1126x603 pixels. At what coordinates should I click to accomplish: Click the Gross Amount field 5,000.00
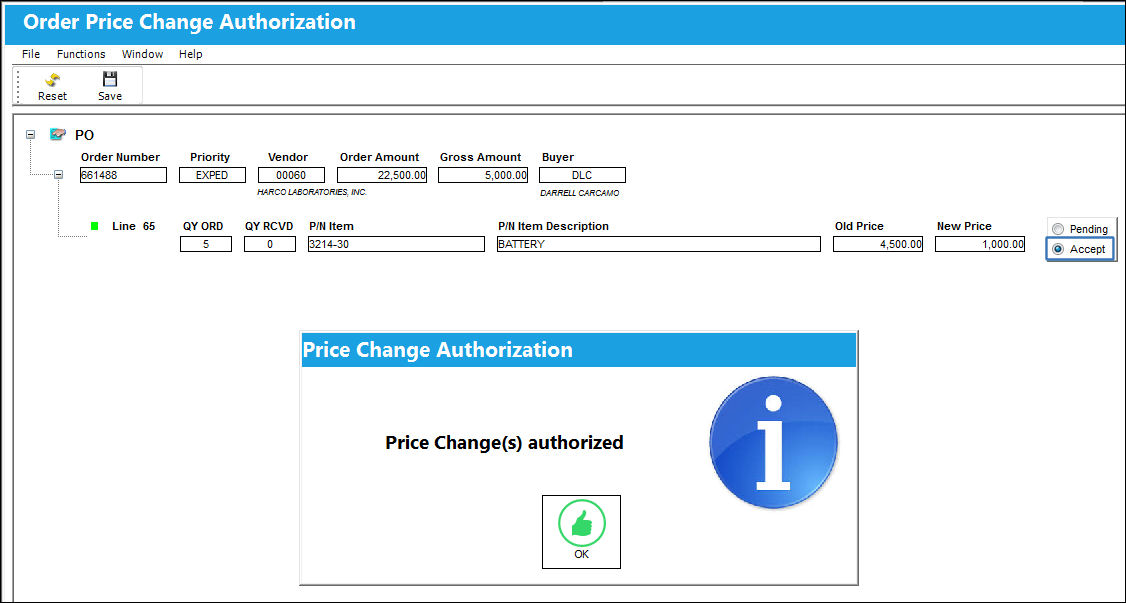(x=483, y=175)
